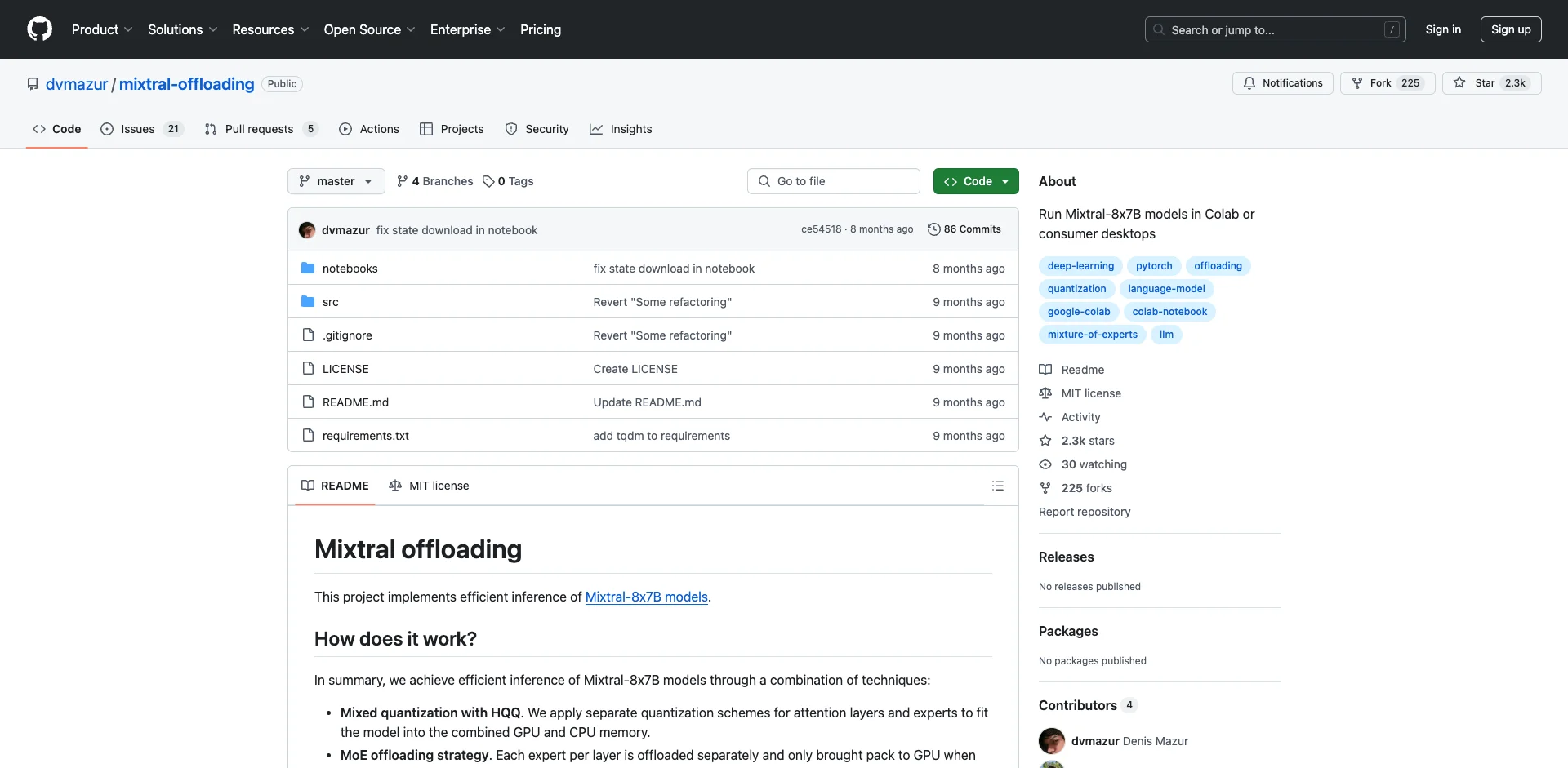Click the Sign in link
Screen dimensions: 1568x768
(1443, 29)
